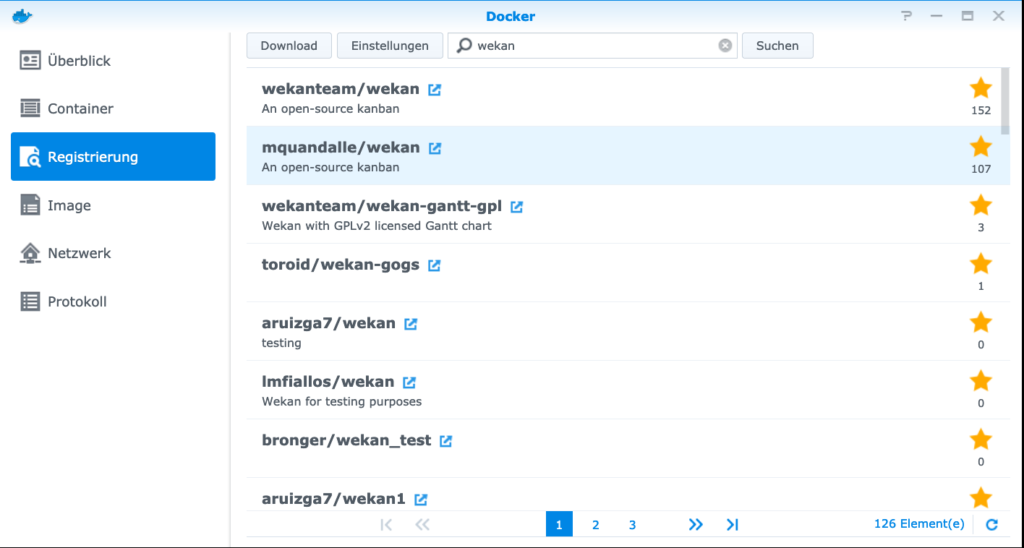Image resolution: width=1024 pixels, height=548 pixels.
Task: Open external link for aruizga7/wekan1
Action: pyautogui.click(x=421, y=500)
